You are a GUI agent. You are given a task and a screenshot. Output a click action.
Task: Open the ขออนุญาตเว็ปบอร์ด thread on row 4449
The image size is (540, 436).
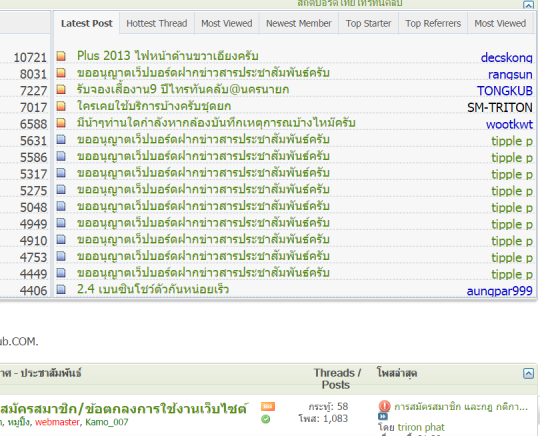click(x=203, y=273)
